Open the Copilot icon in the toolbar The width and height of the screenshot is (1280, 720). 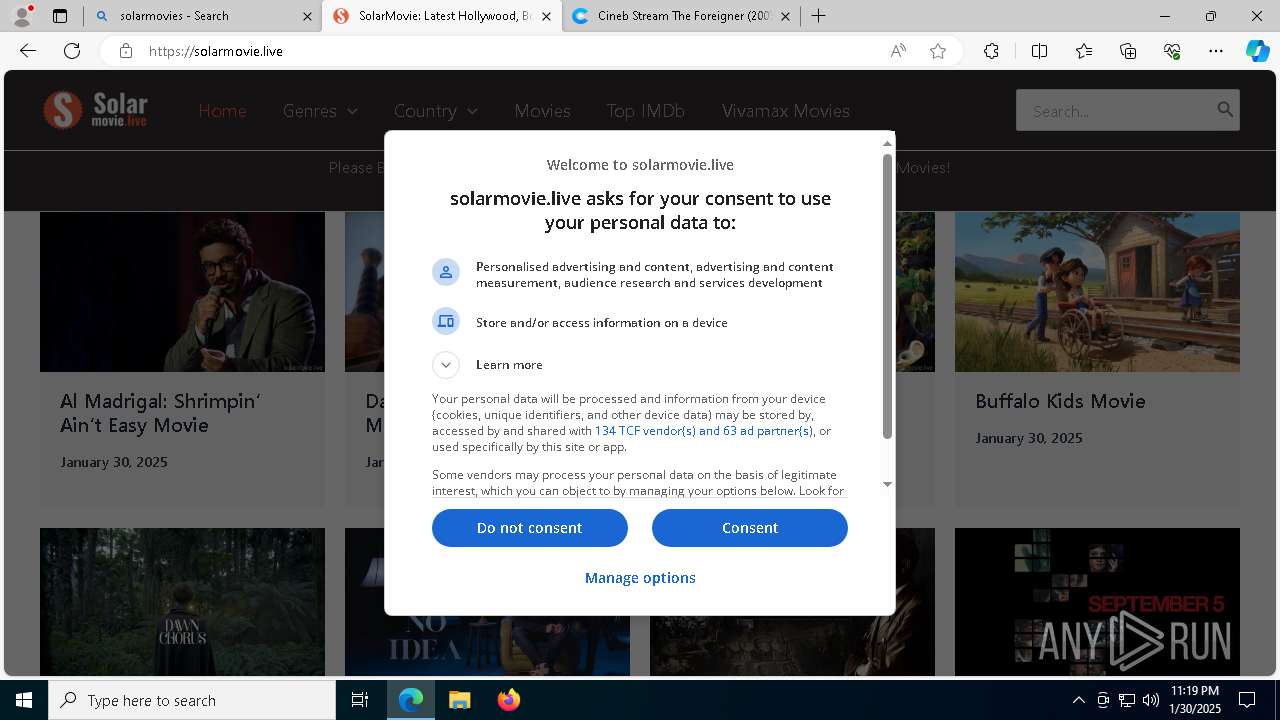1257,51
